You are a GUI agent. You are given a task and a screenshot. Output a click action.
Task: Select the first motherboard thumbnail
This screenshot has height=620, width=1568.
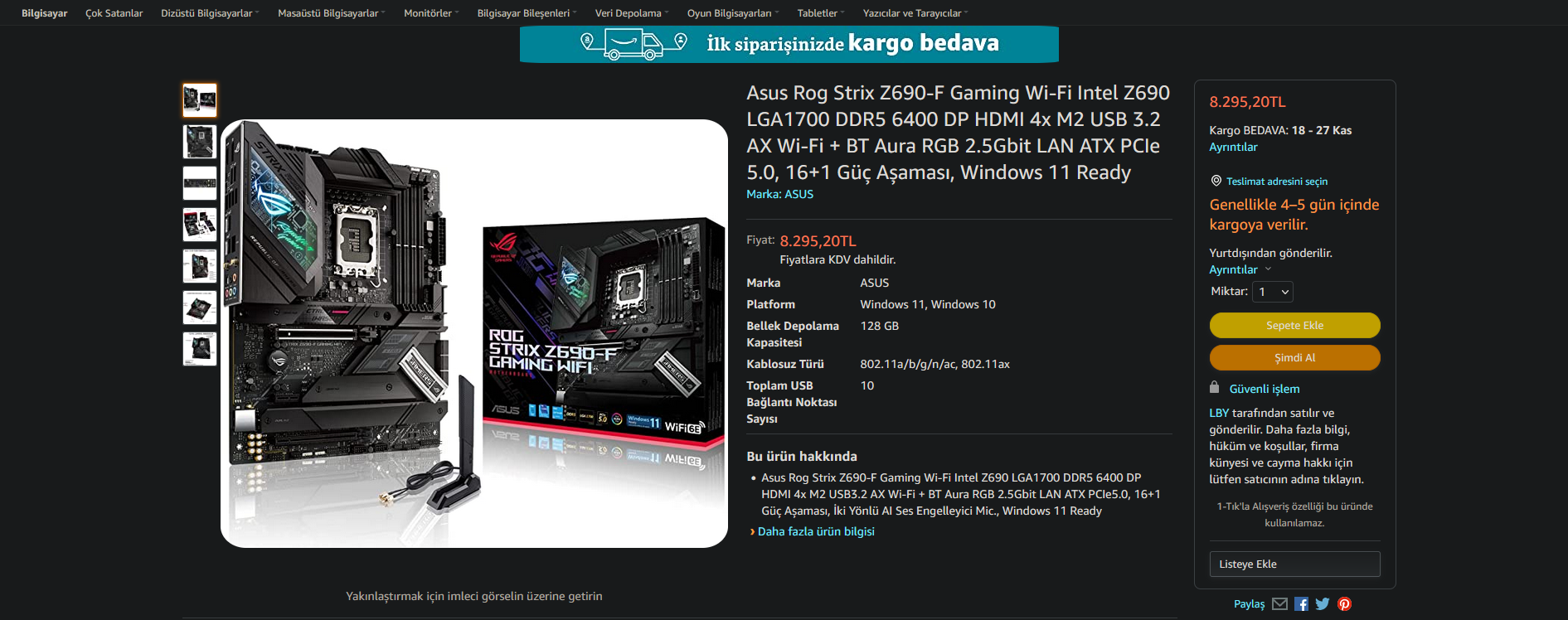coord(200,100)
